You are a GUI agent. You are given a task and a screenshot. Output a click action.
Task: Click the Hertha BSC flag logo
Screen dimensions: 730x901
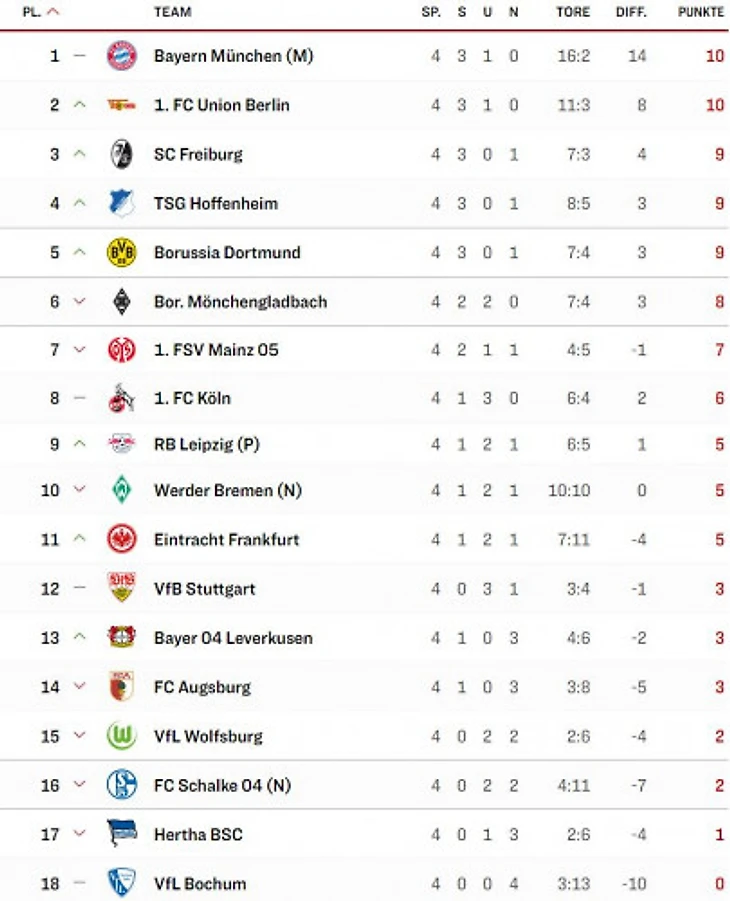point(121,833)
